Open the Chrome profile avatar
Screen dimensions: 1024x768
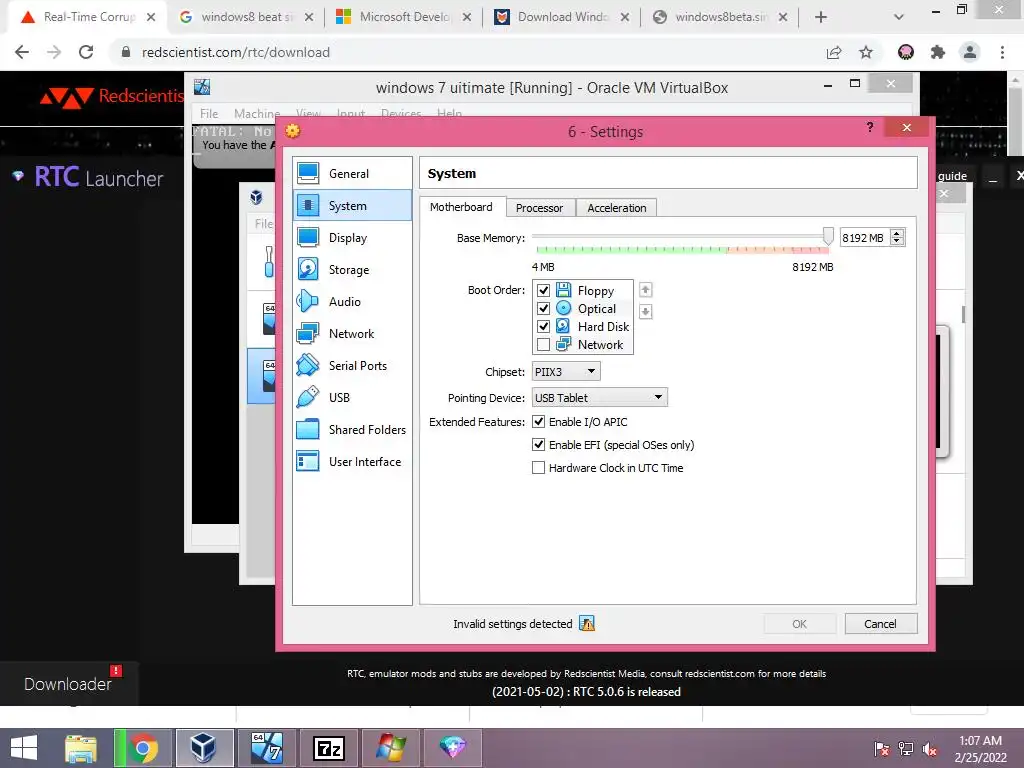tap(970, 52)
